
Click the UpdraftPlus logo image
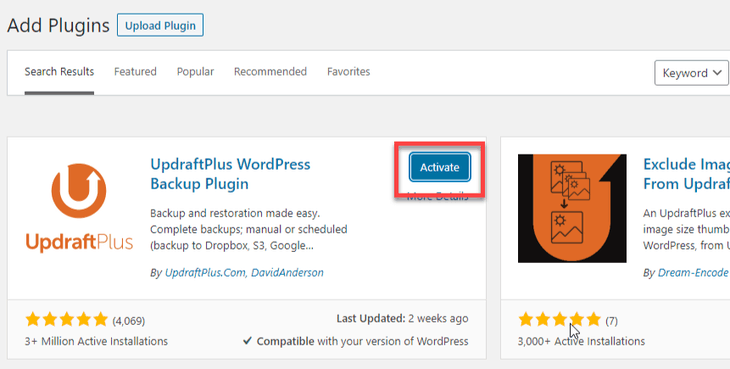pos(79,208)
